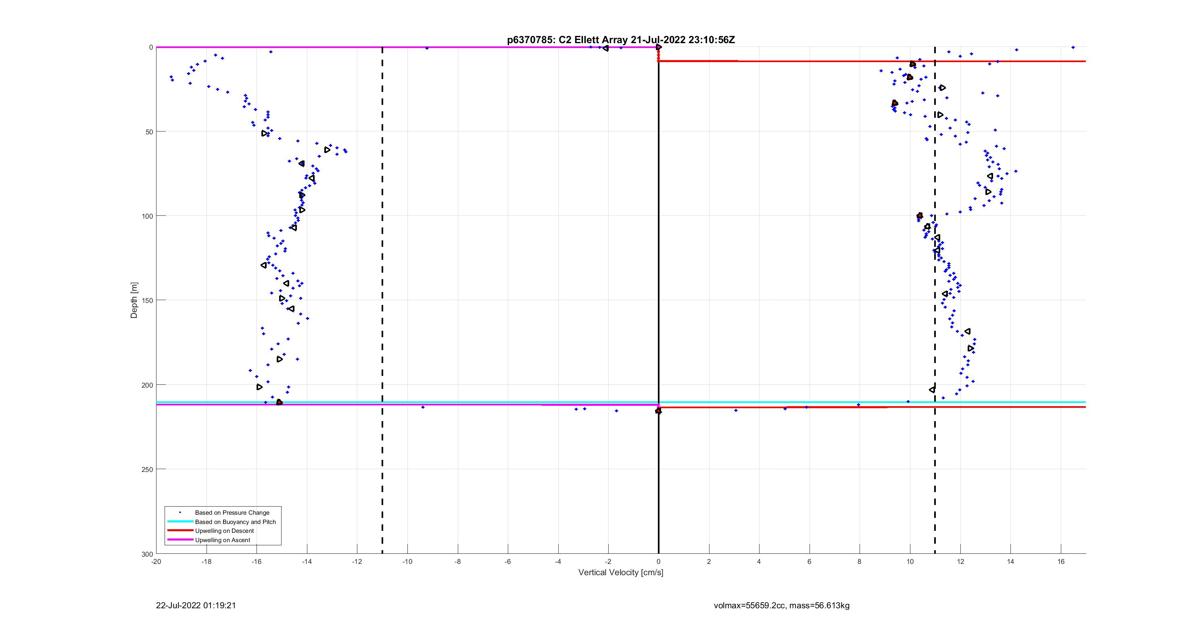Click x-axis tick label "-12"

(x=357, y=561)
